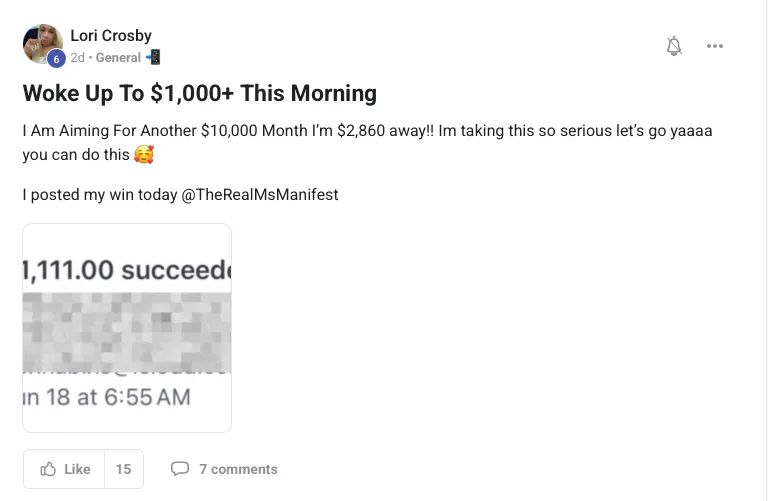Click the 2d post timestamp

coord(77,58)
